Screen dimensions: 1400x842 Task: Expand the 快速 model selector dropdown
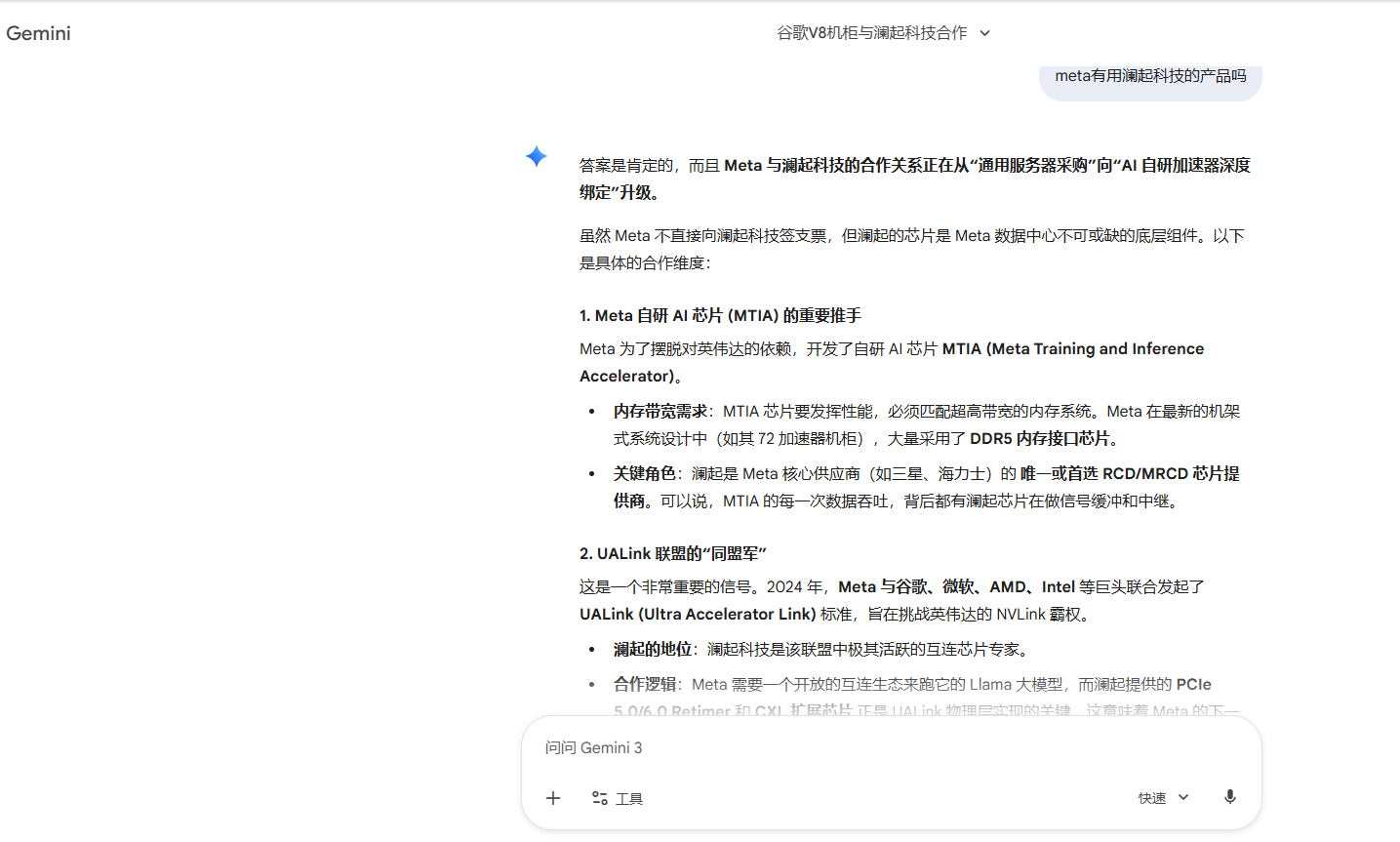tap(1164, 798)
